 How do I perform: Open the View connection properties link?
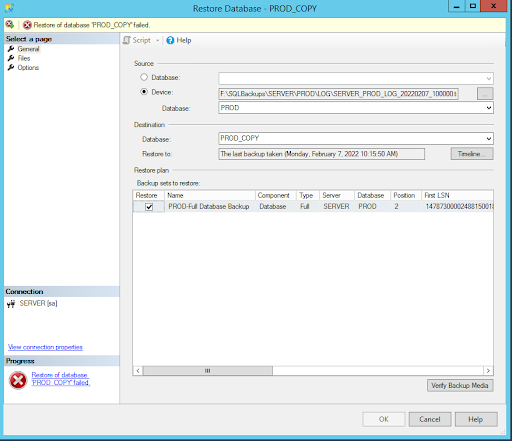(45, 347)
